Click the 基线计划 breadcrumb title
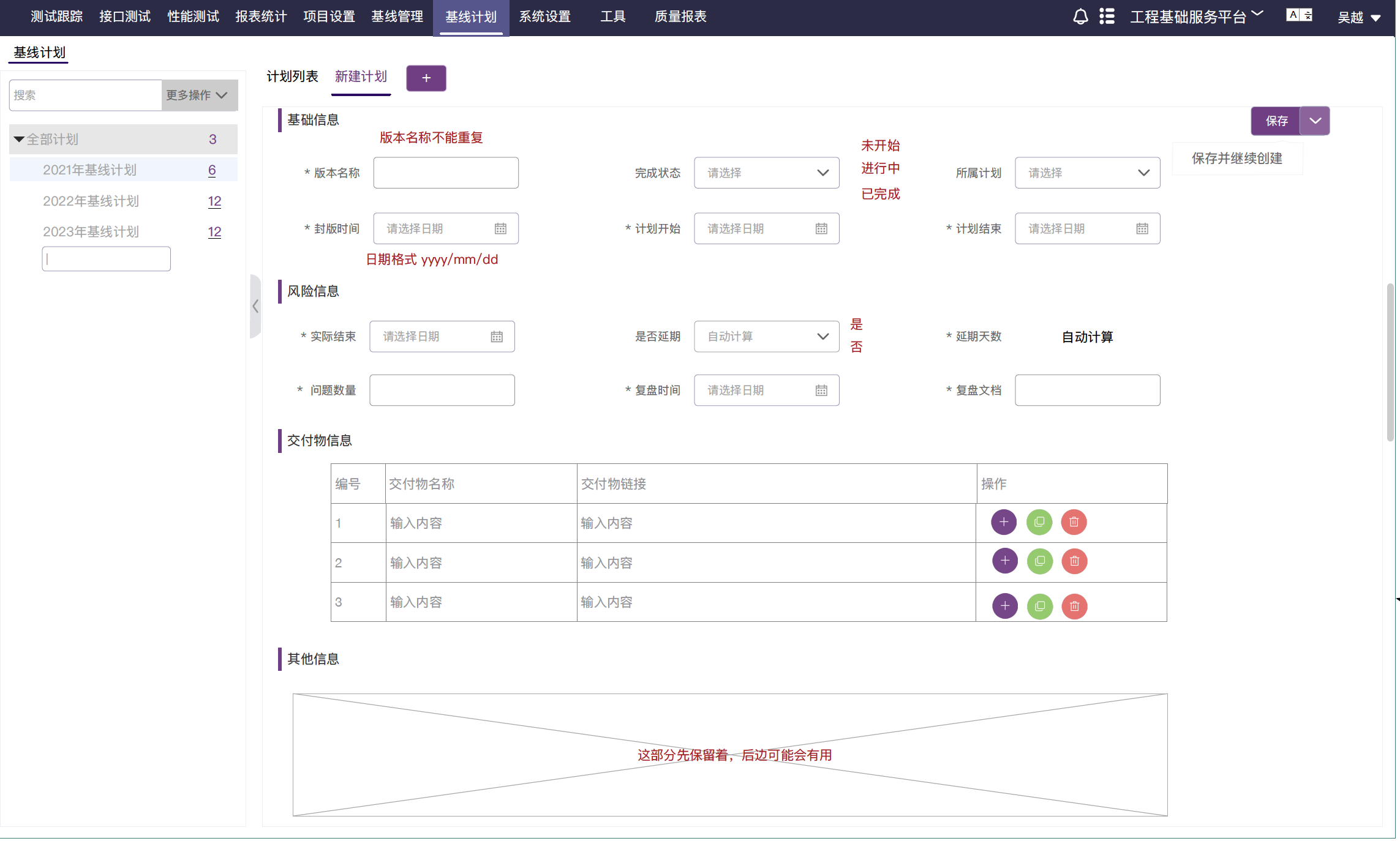This screenshot has height=841, width=1400. click(39, 53)
